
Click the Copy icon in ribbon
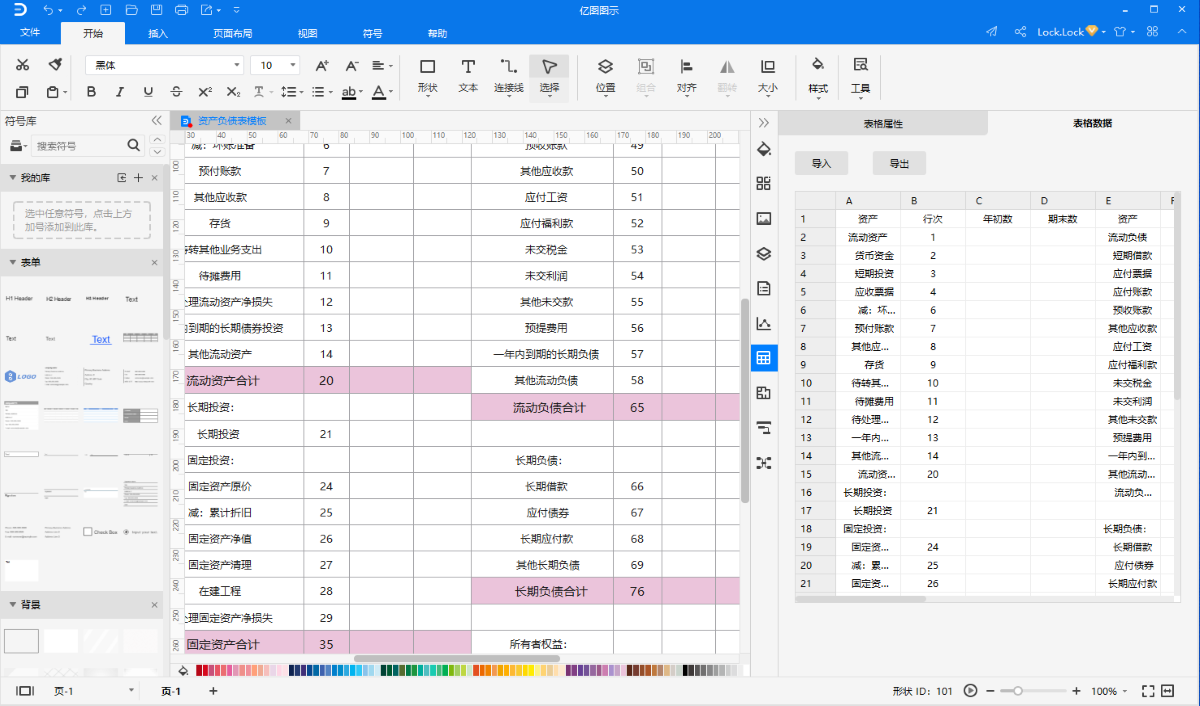pos(23,92)
